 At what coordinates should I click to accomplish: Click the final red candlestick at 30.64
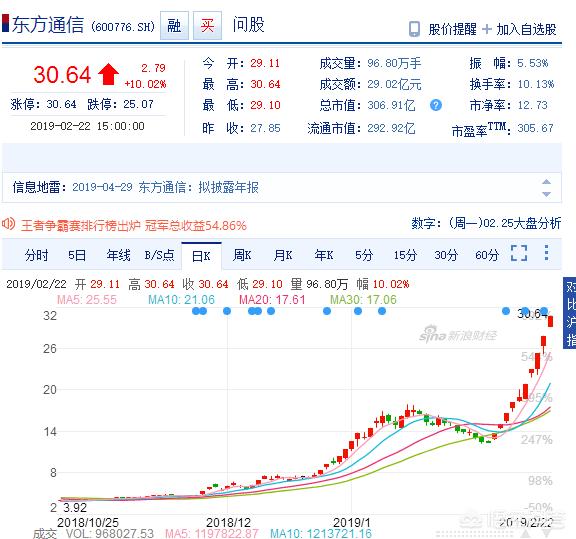550,321
